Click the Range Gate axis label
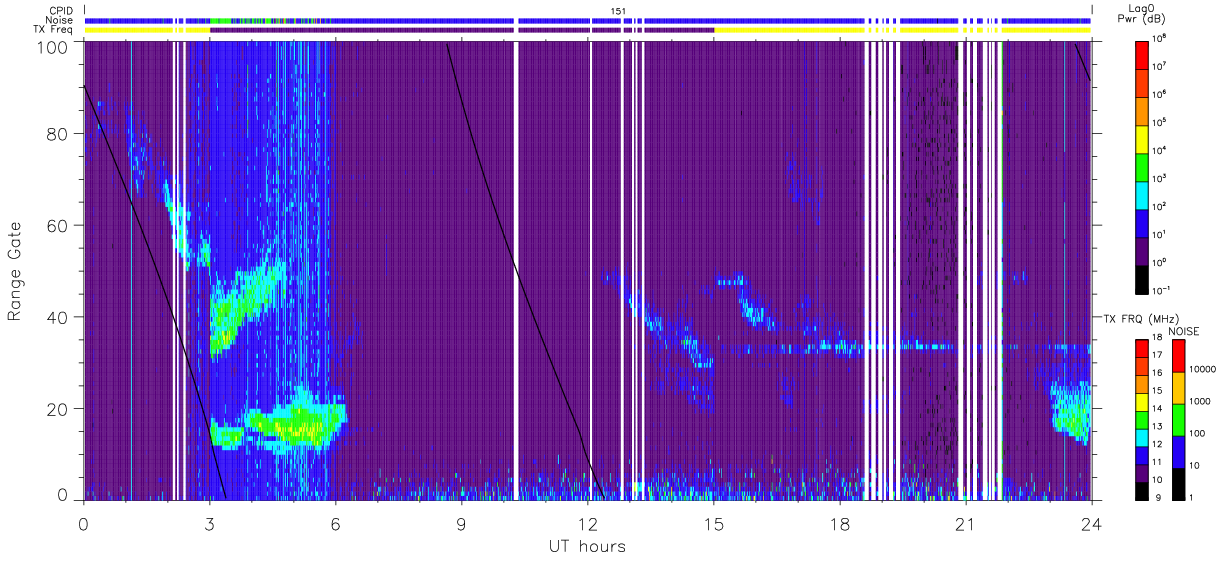Viewport: 1228px width, 567px height. tap(15, 272)
